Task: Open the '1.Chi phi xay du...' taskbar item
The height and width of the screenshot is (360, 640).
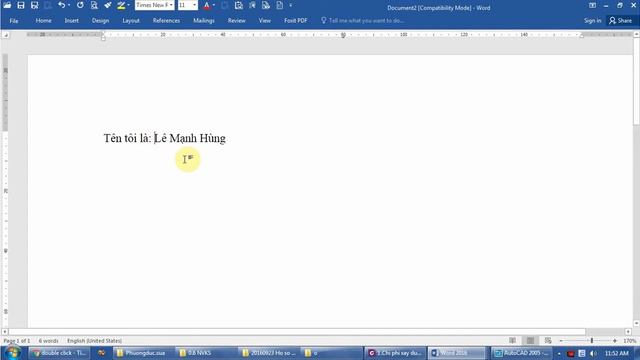Action: (395, 353)
